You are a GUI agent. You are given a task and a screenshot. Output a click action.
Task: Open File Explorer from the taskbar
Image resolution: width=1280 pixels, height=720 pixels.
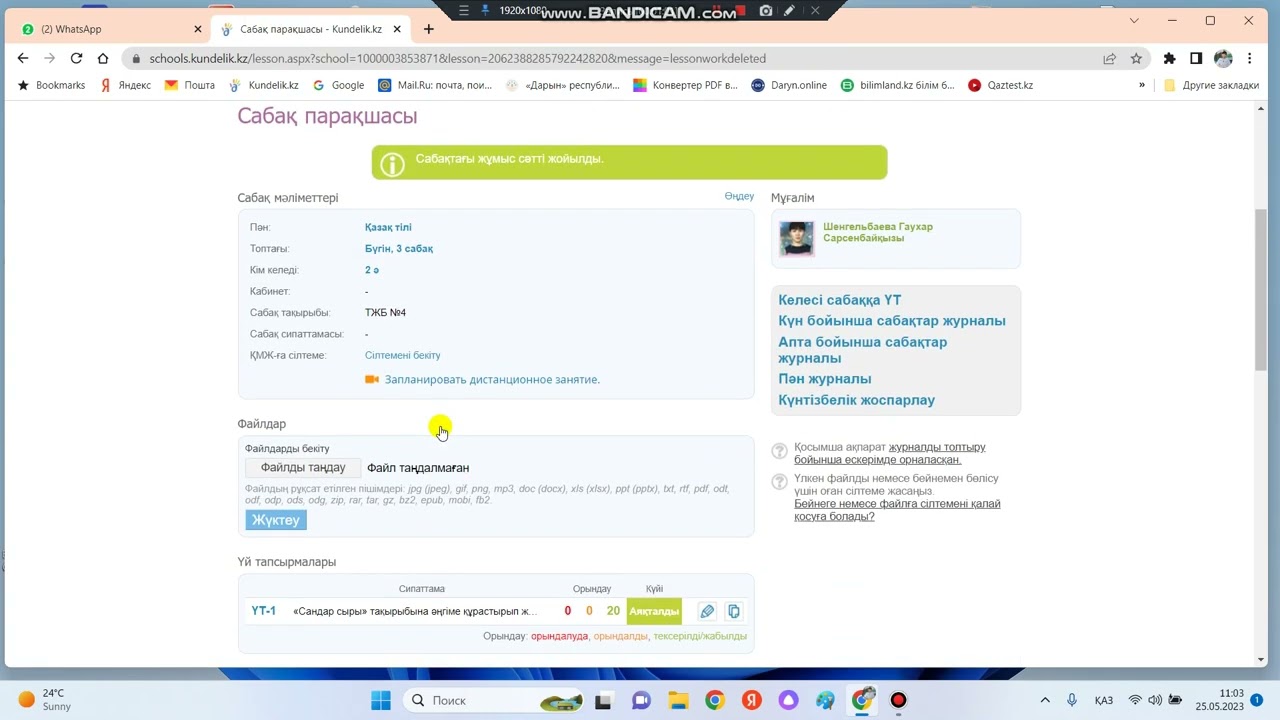[x=678, y=700]
